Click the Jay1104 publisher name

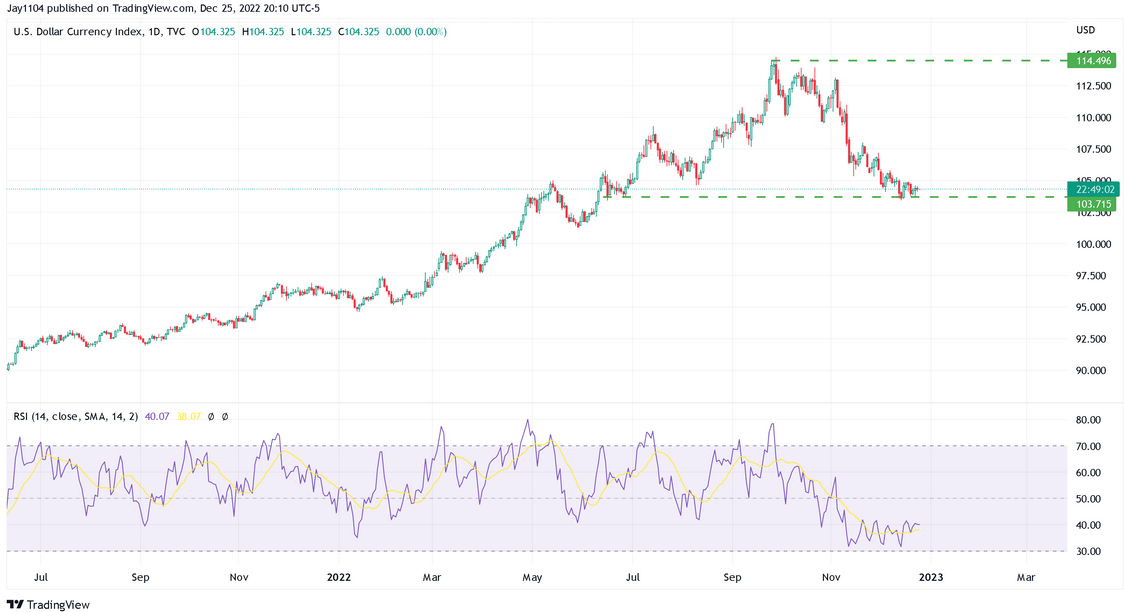(27, 8)
